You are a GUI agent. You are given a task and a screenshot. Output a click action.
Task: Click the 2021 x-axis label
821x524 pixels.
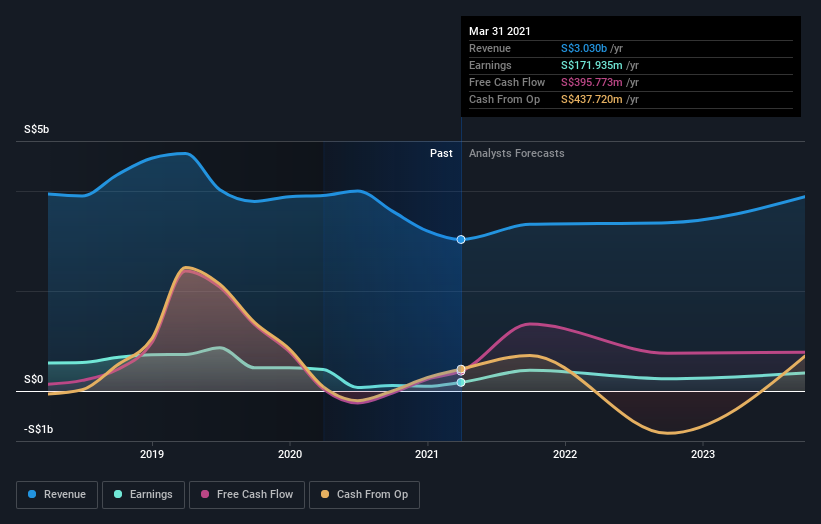427,454
